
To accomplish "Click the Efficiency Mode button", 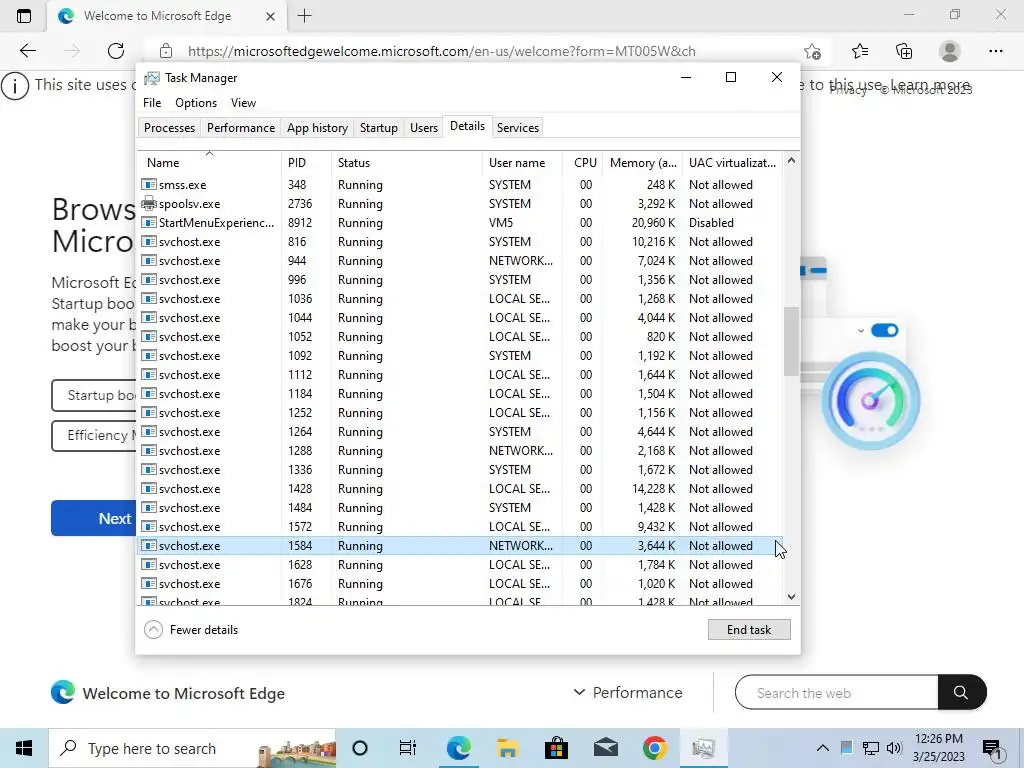I will point(93,435).
